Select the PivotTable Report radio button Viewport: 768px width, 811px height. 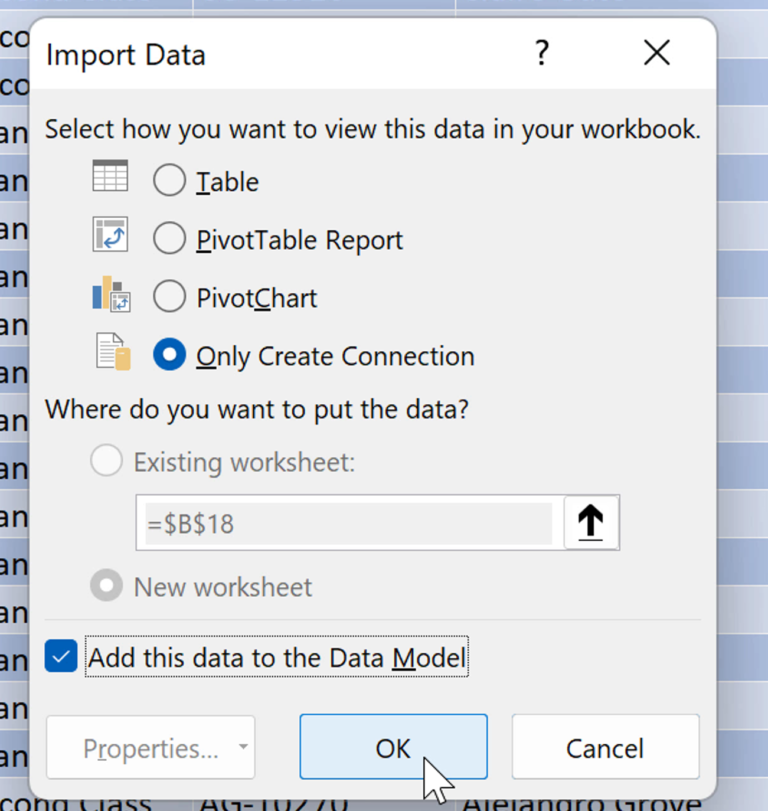[170, 239]
